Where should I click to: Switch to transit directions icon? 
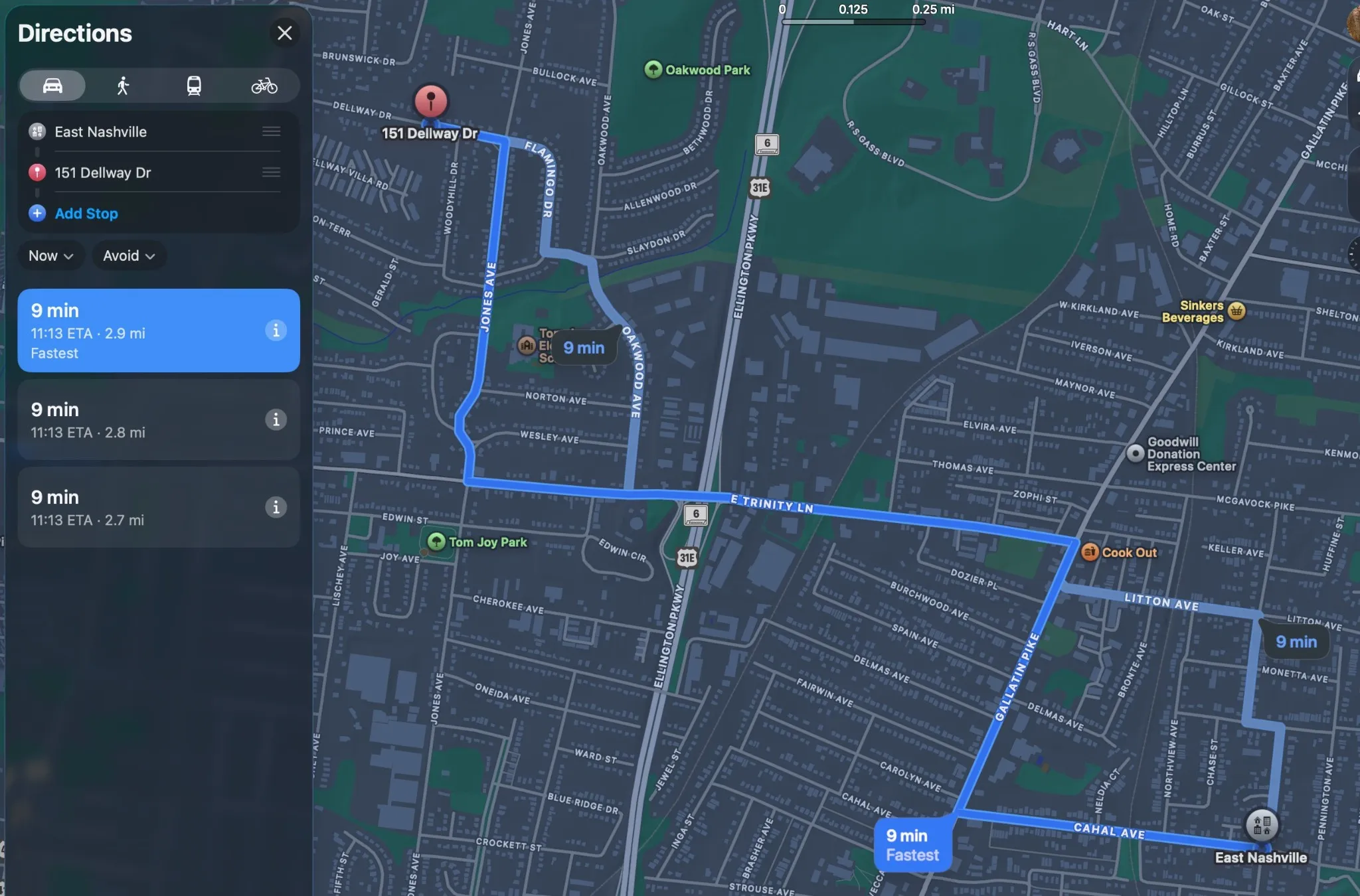194,86
